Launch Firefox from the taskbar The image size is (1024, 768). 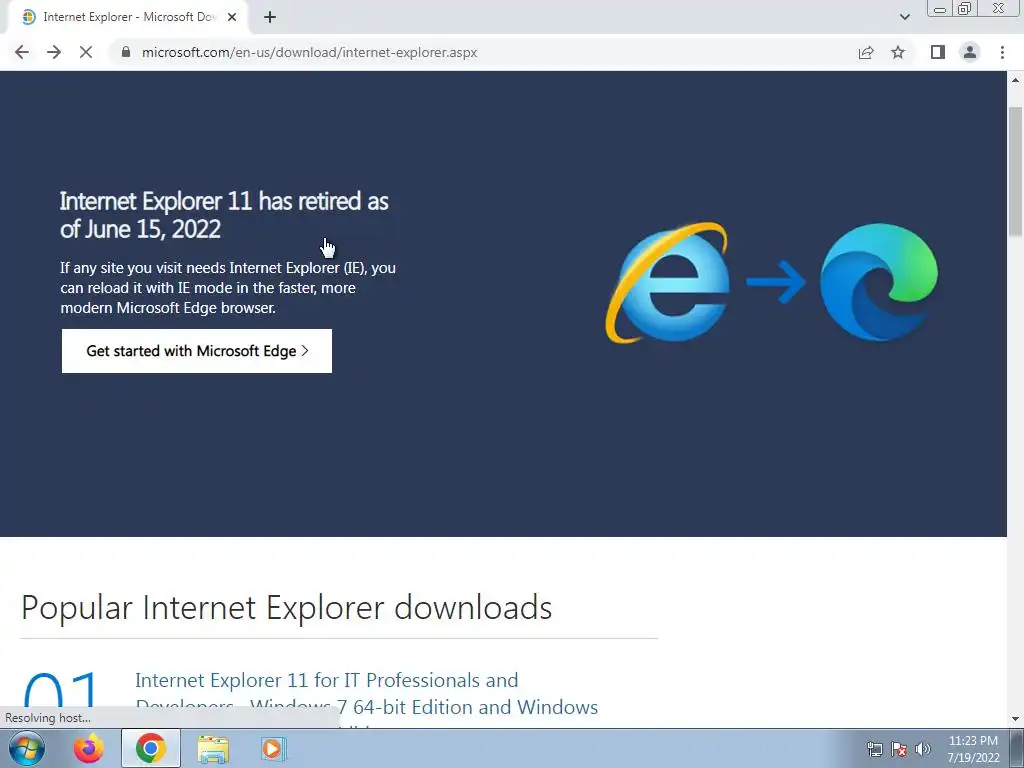(89, 748)
